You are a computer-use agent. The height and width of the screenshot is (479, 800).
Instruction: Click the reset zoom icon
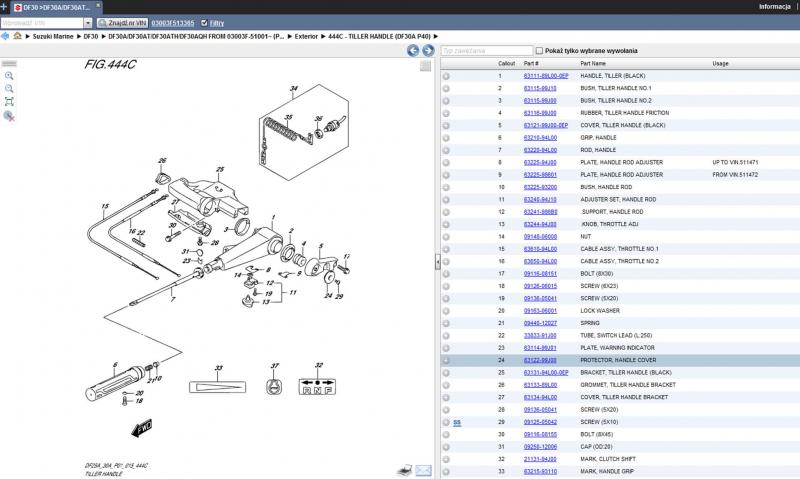click(9, 116)
